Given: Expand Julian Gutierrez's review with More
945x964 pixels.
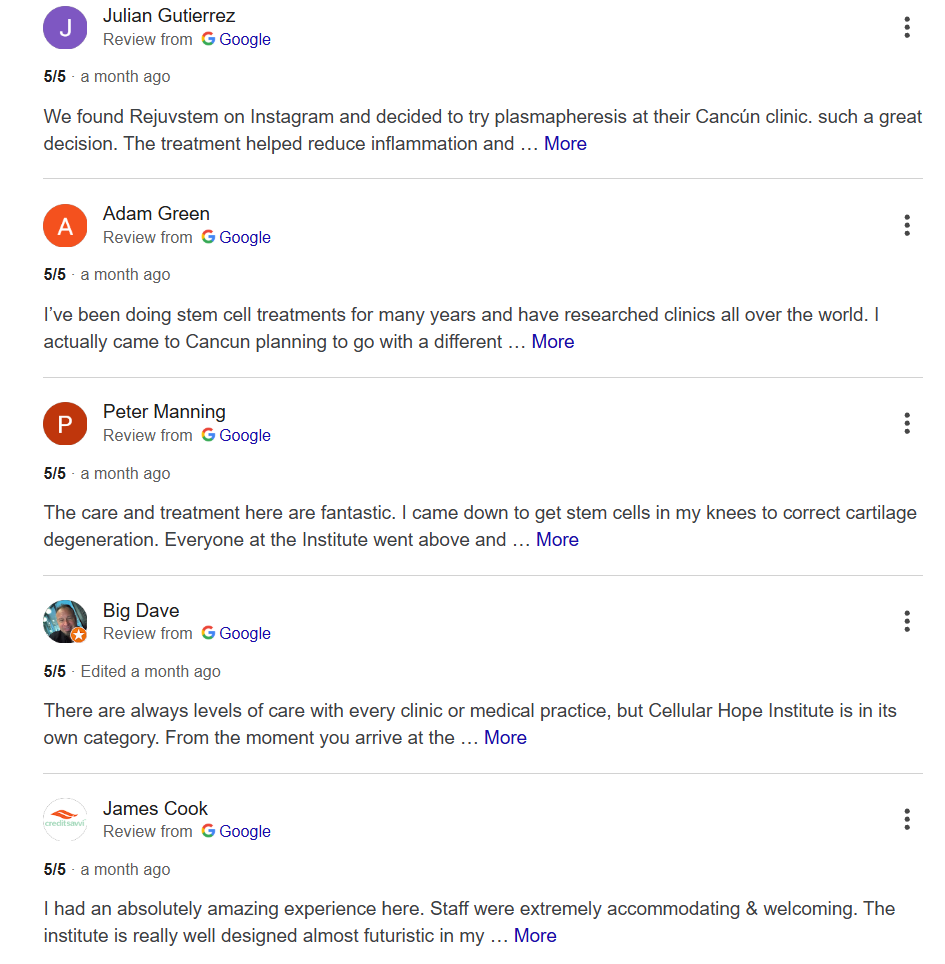Looking at the screenshot, I should (x=565, y=143).
